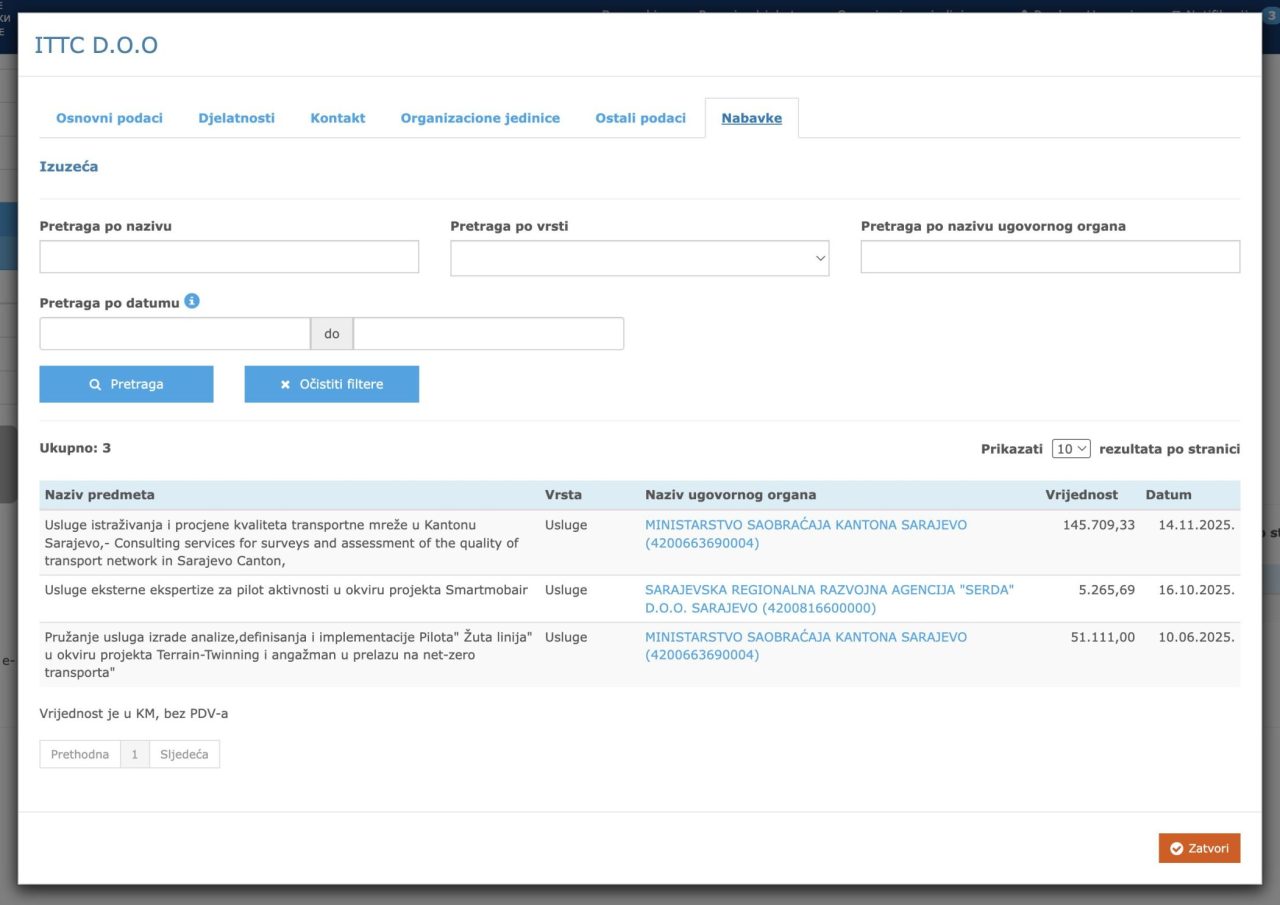Click Očistiti filtere to reset filters
Screen dimensions: 1280x905
[331, 384]
